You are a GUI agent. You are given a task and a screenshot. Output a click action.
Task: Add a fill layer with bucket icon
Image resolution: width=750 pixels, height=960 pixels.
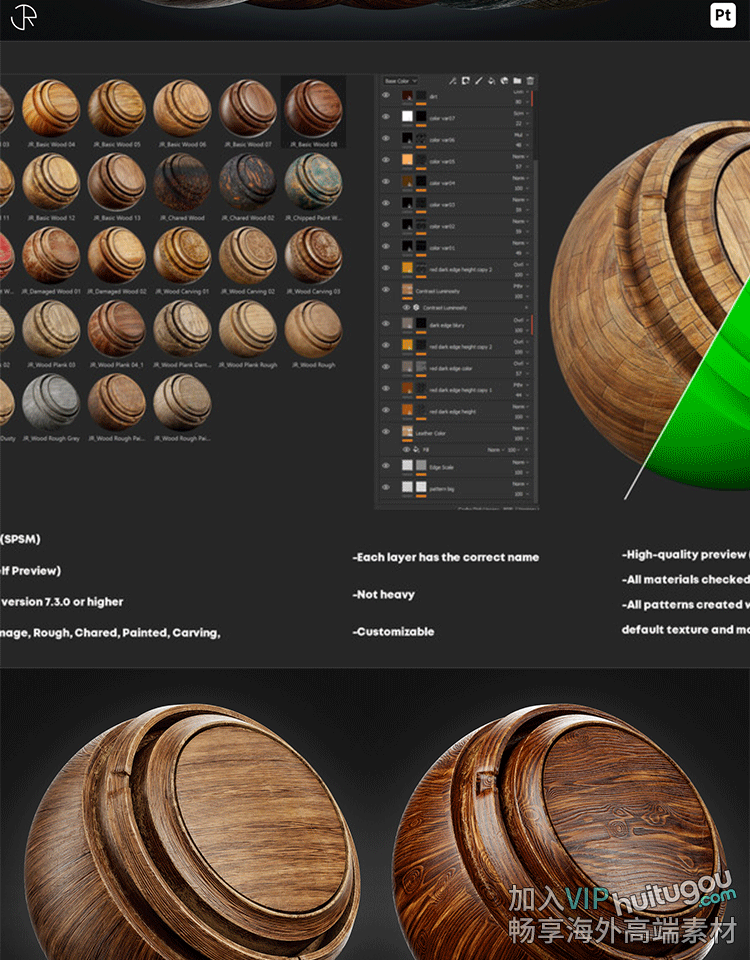(x=492, y=81)
